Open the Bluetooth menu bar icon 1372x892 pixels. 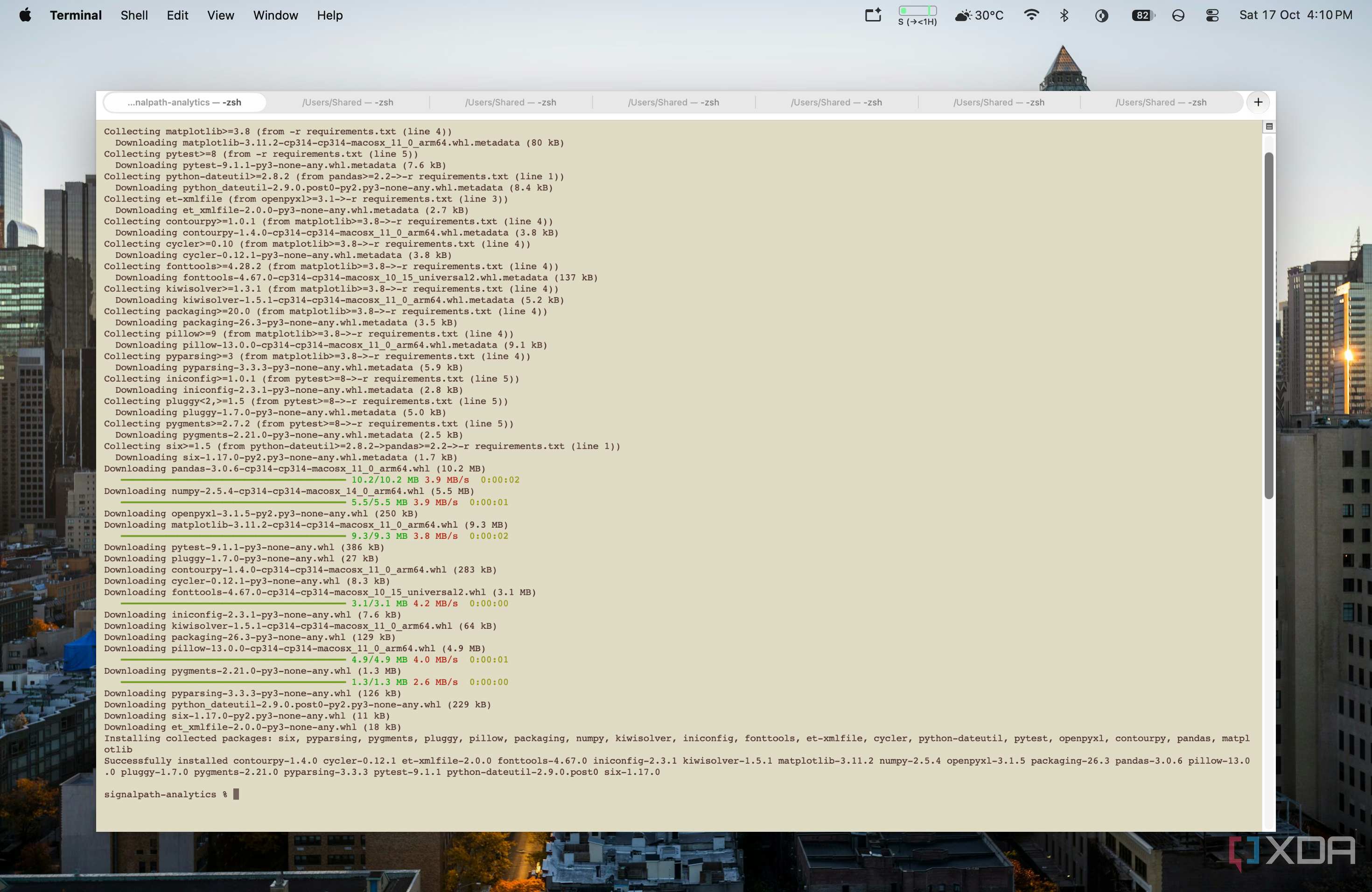(x=1064, y=15)
